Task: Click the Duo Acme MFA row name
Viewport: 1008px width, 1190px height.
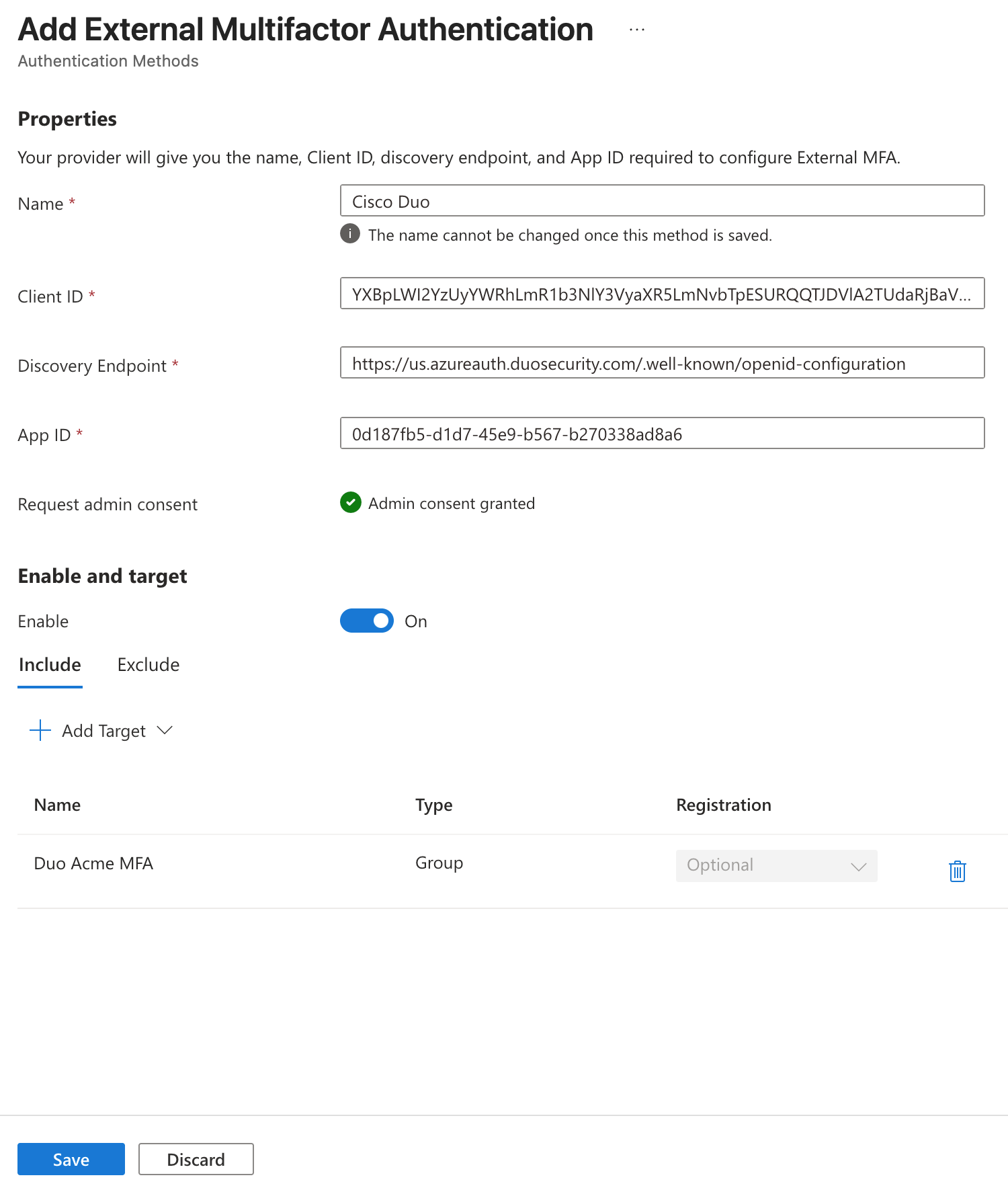Action: 93,863
